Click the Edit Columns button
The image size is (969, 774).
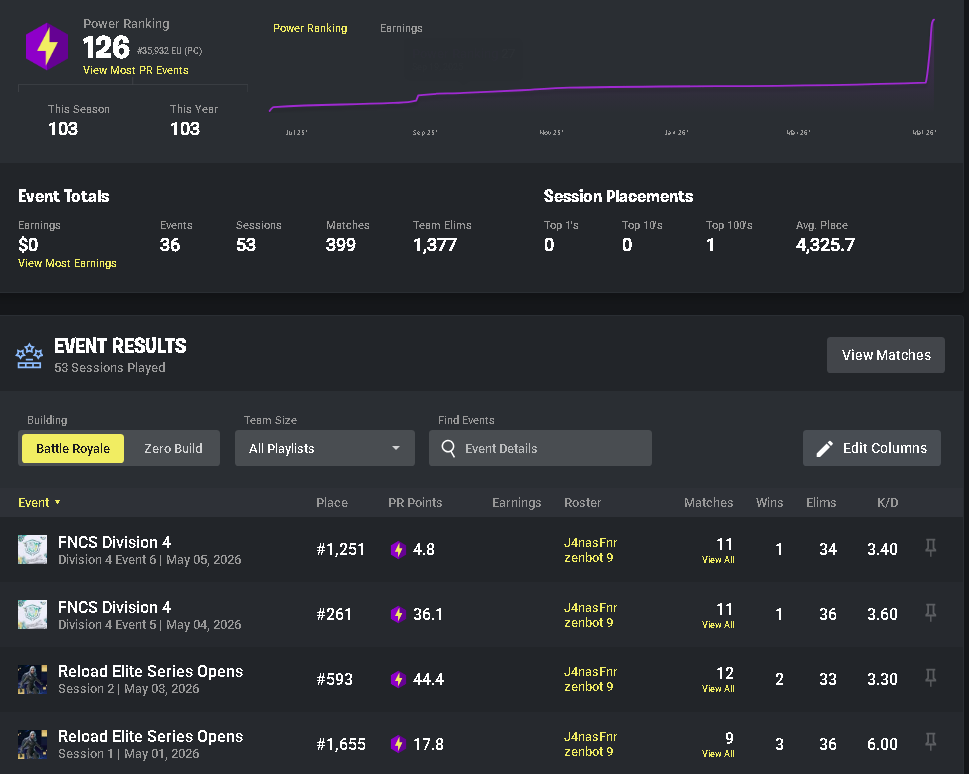tap(871, 448)
